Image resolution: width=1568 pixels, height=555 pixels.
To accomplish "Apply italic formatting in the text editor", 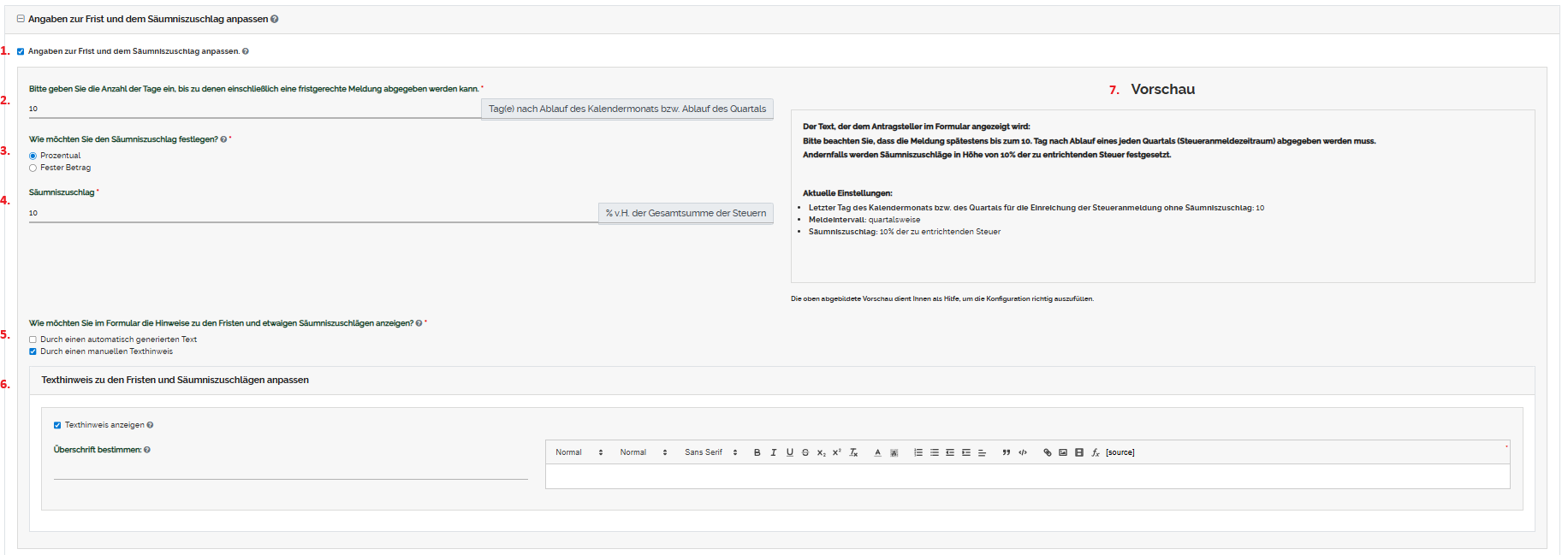I will coord(773,452).
